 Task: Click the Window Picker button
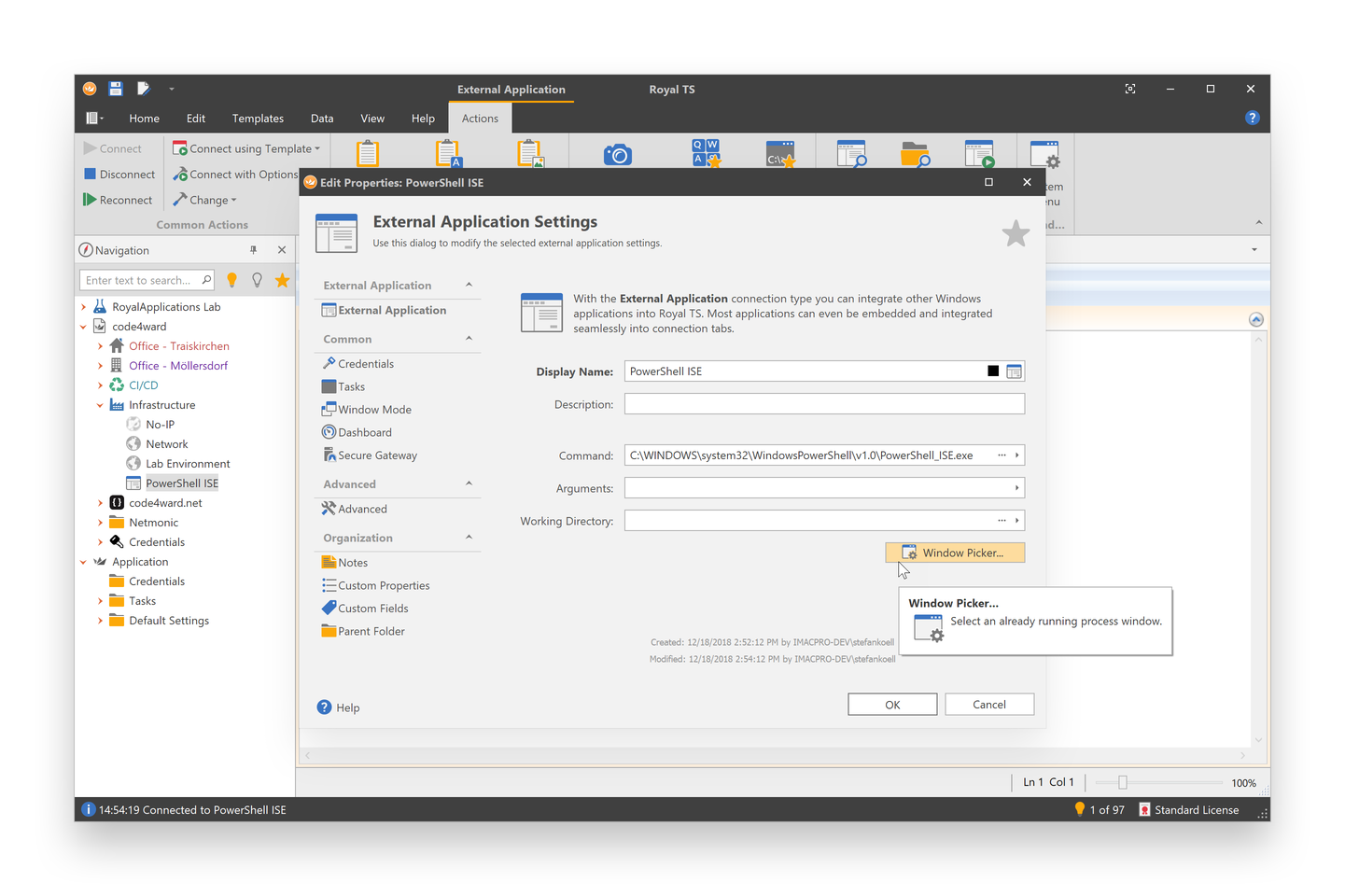954,552
